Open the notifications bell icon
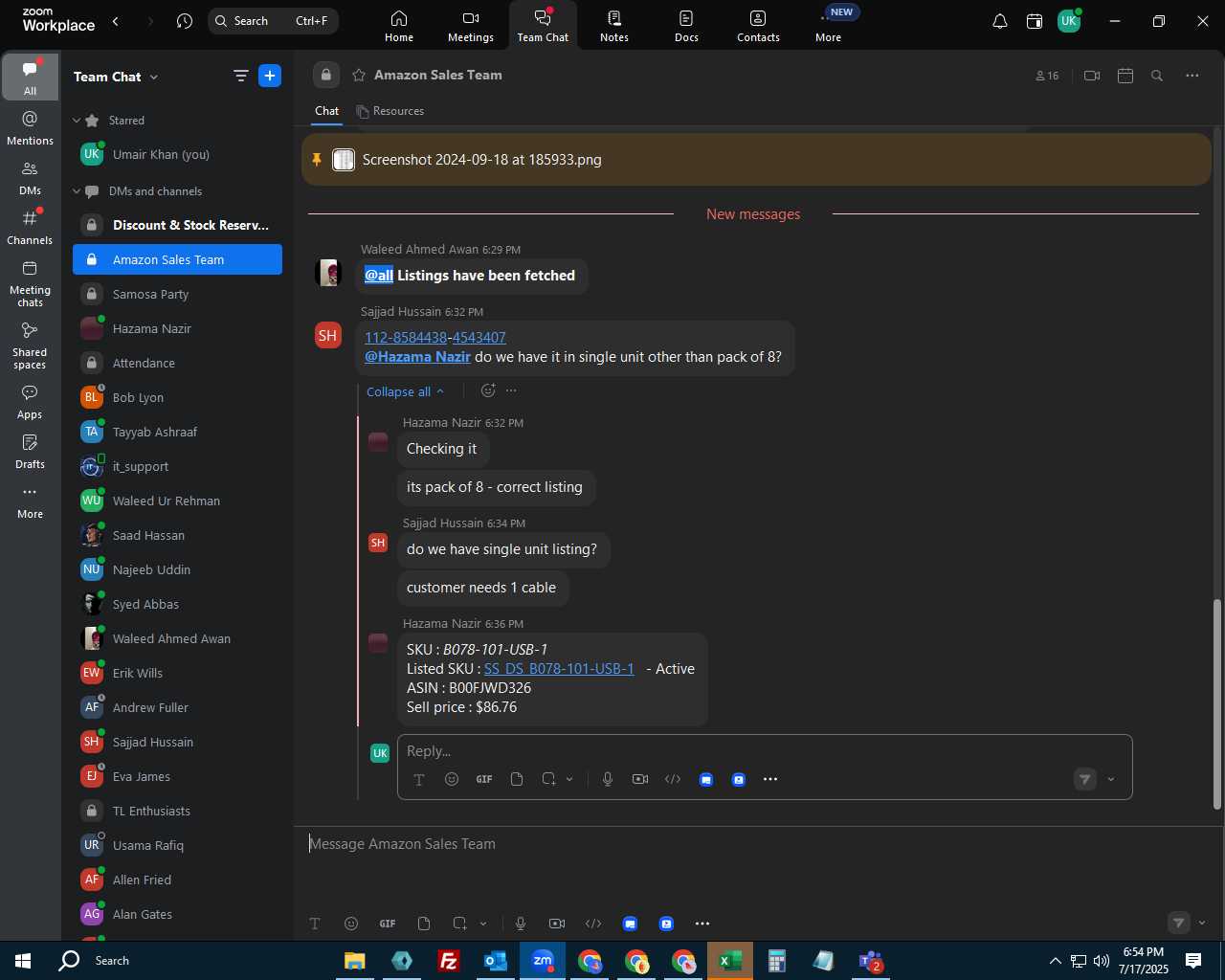The image size is (1225, 980). click(1000, 21)
